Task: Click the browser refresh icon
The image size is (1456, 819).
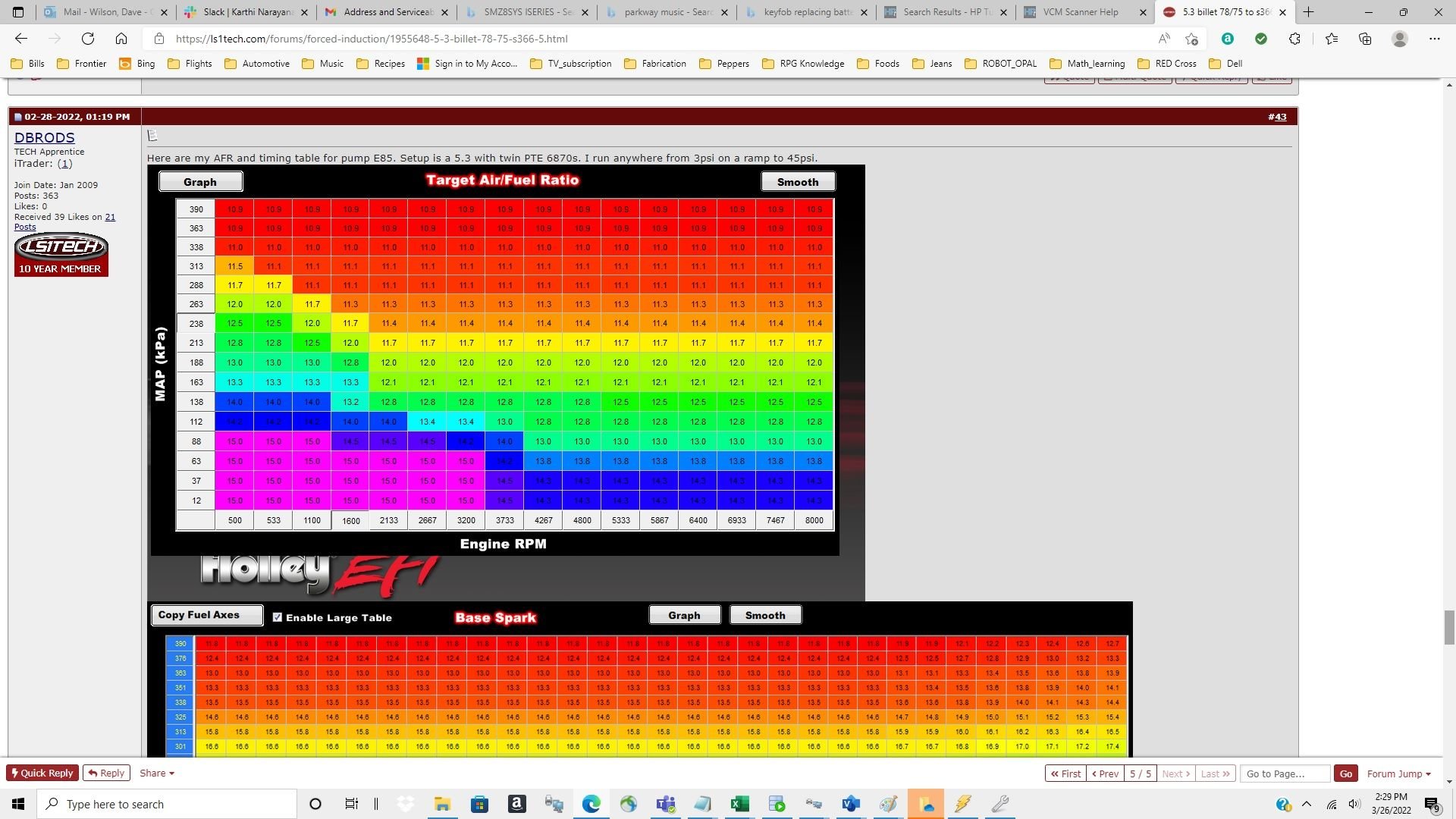Action: [x=88, y=39]
